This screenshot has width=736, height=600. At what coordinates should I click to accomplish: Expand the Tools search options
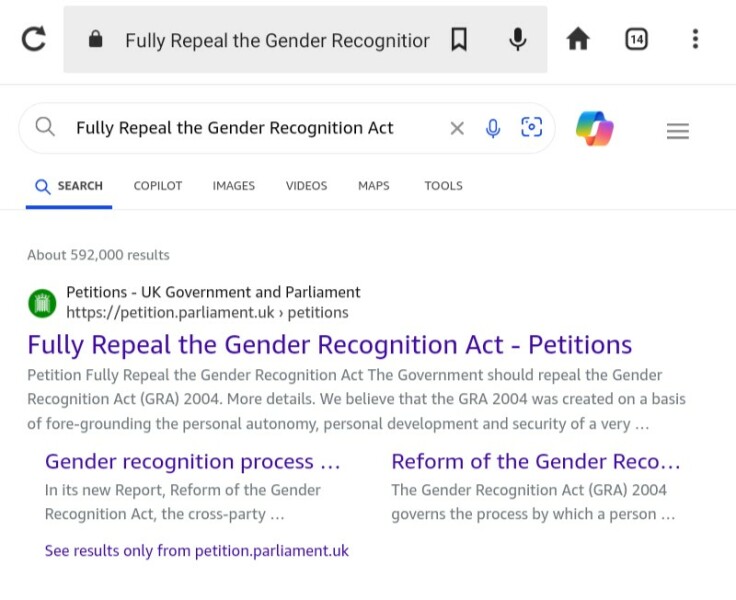coord(443,186)
